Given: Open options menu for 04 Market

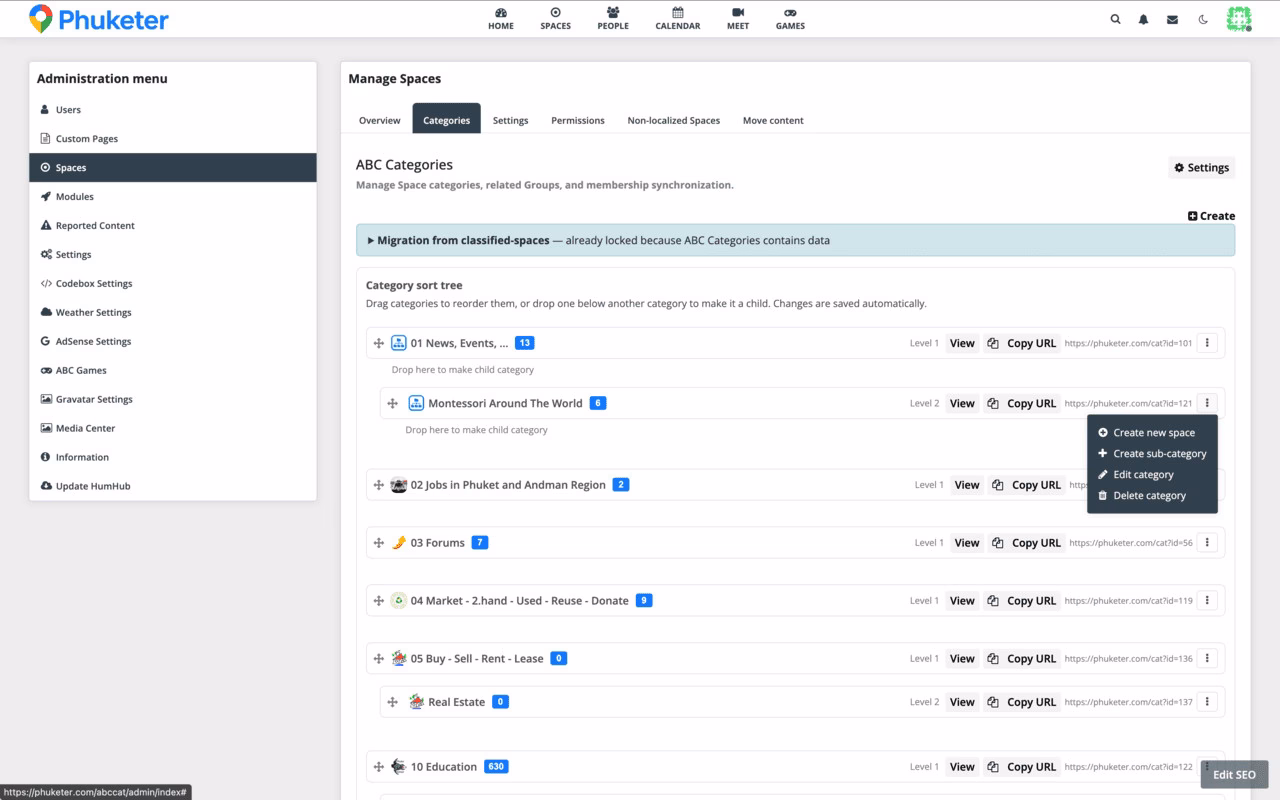Looking at the screenshot, I should pos(1207,601).
